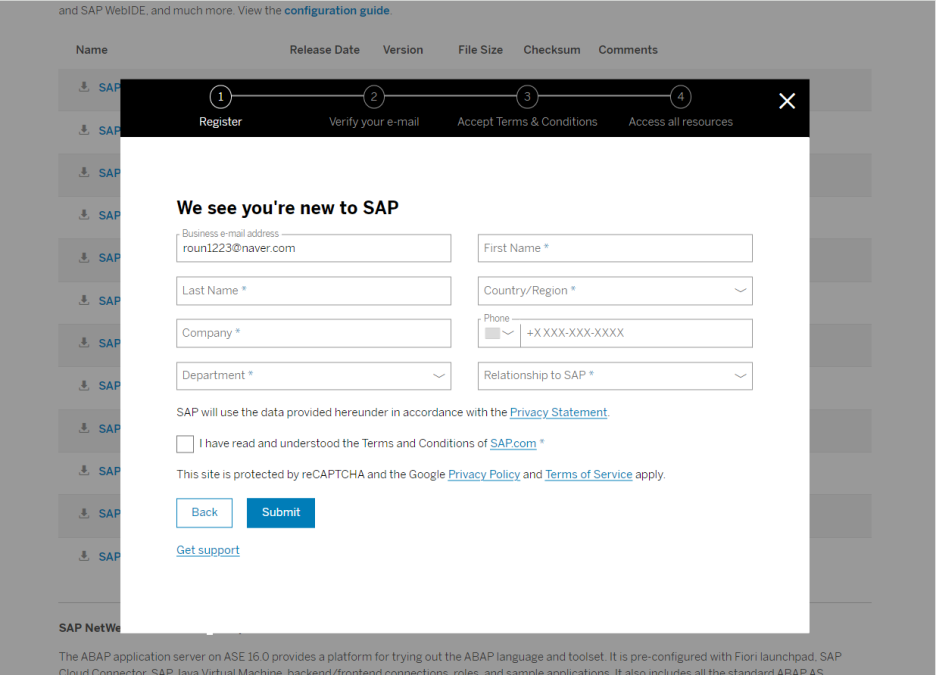The width and height of the screenshot is (936, 675).
Task: Open the configuration guide link in the background page
Action: (337, 11)
